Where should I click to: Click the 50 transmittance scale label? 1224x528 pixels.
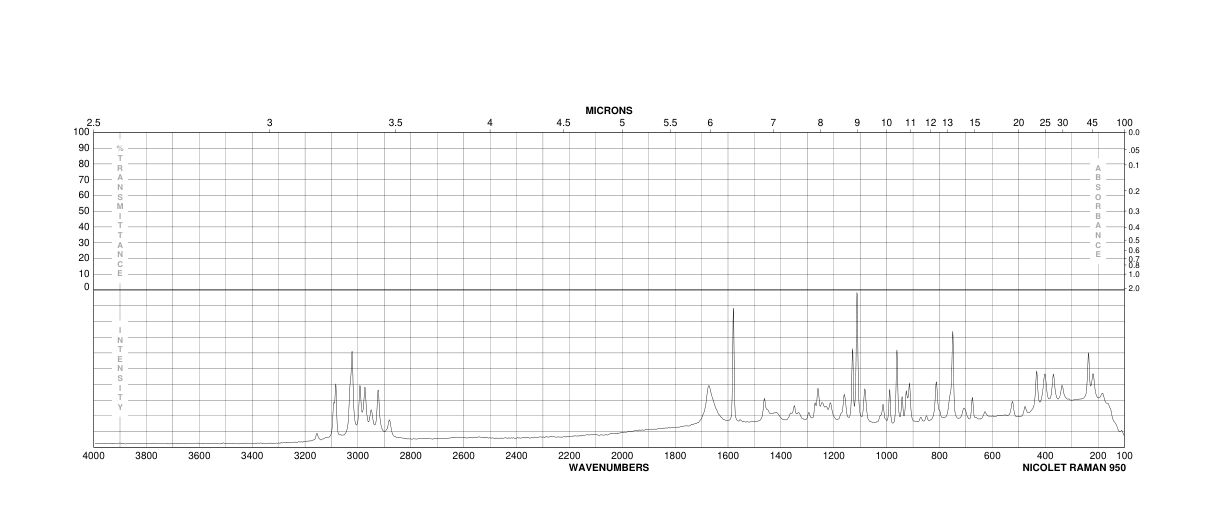pos(84,211)
